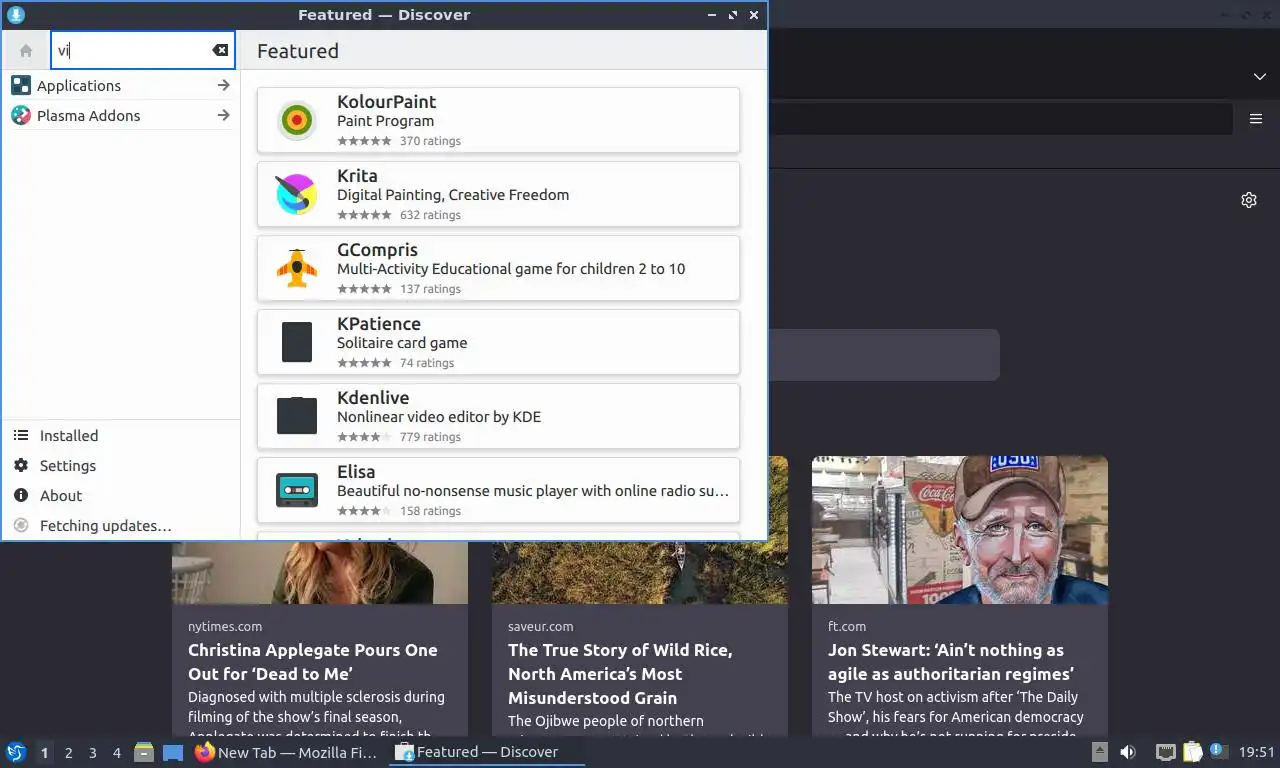
Task: Open the Plasma Addons category
Action: pos(121,116)
